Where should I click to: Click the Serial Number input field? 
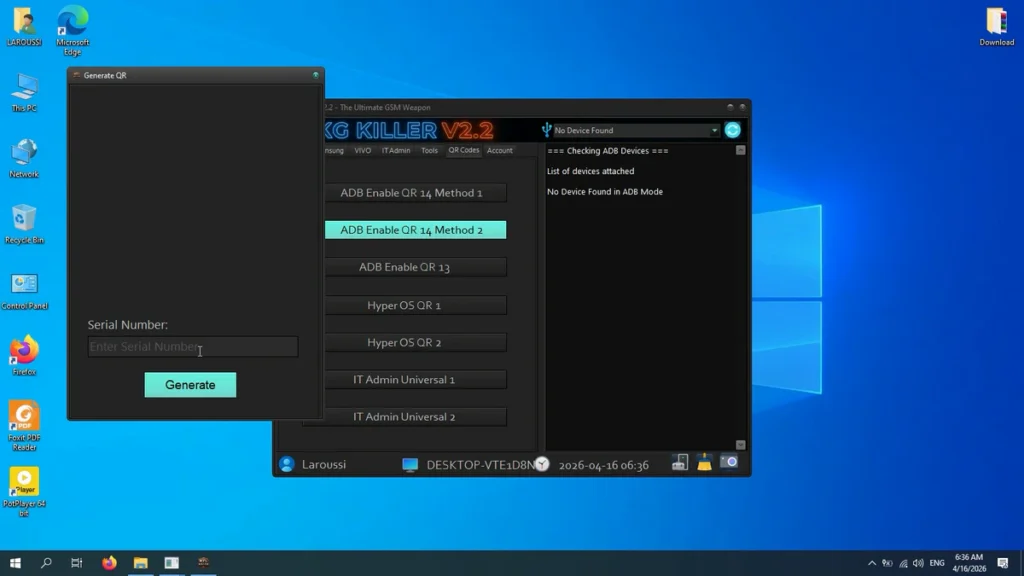point(192,347)
